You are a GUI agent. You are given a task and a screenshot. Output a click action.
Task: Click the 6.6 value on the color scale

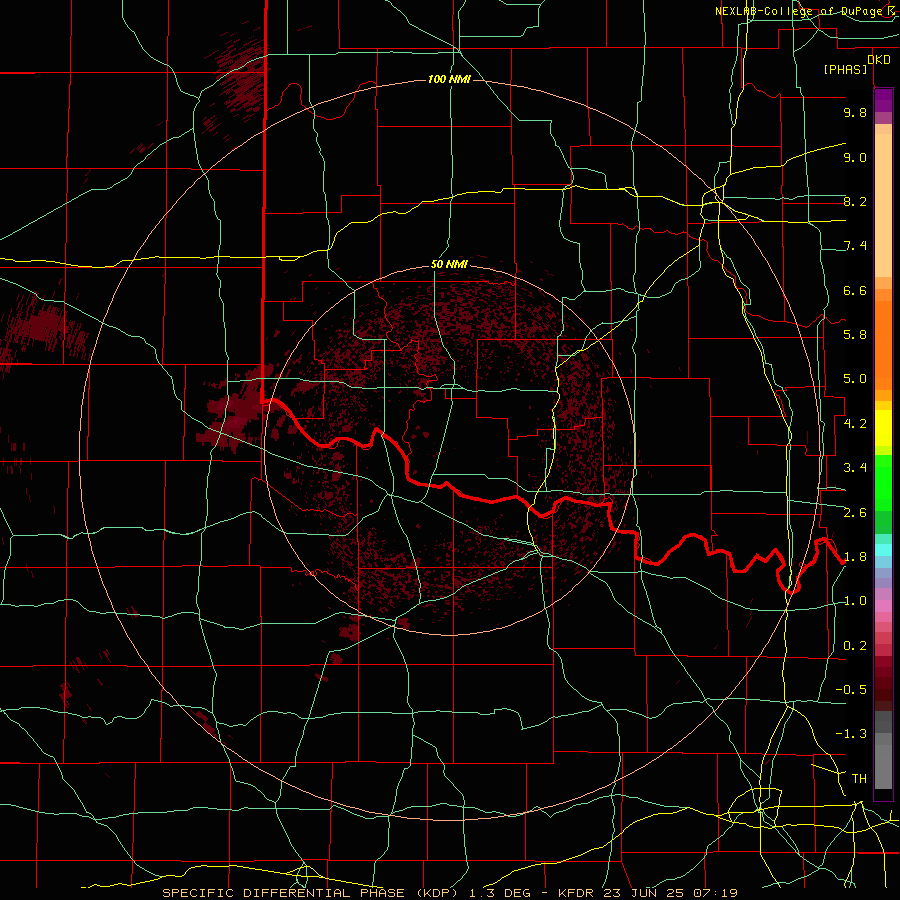pyautogui.click(x=855, y=290)
